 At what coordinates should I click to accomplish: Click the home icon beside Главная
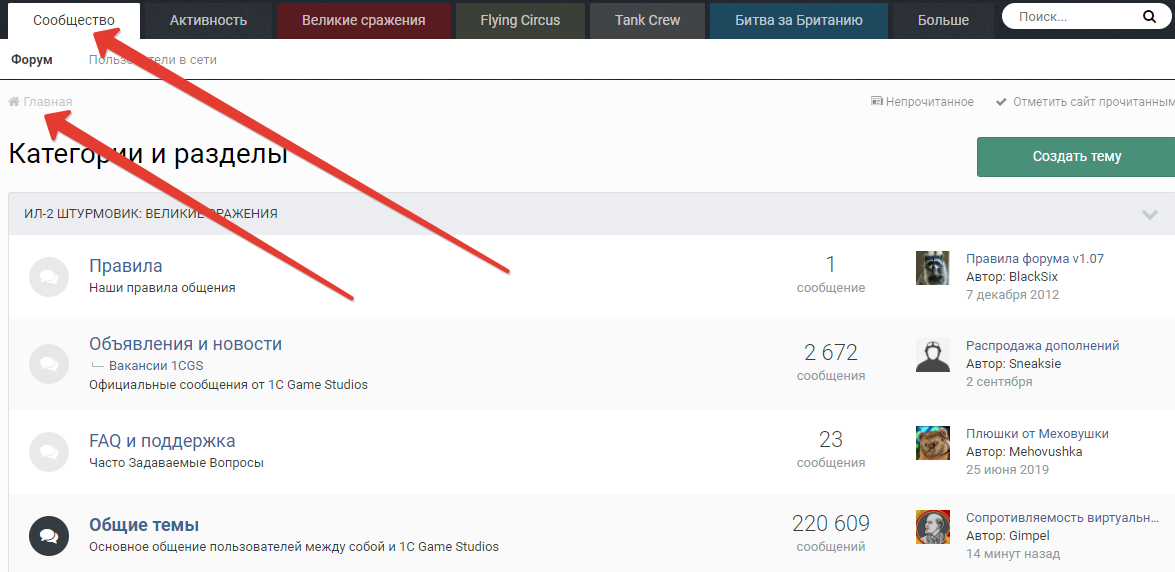(14, 102)
